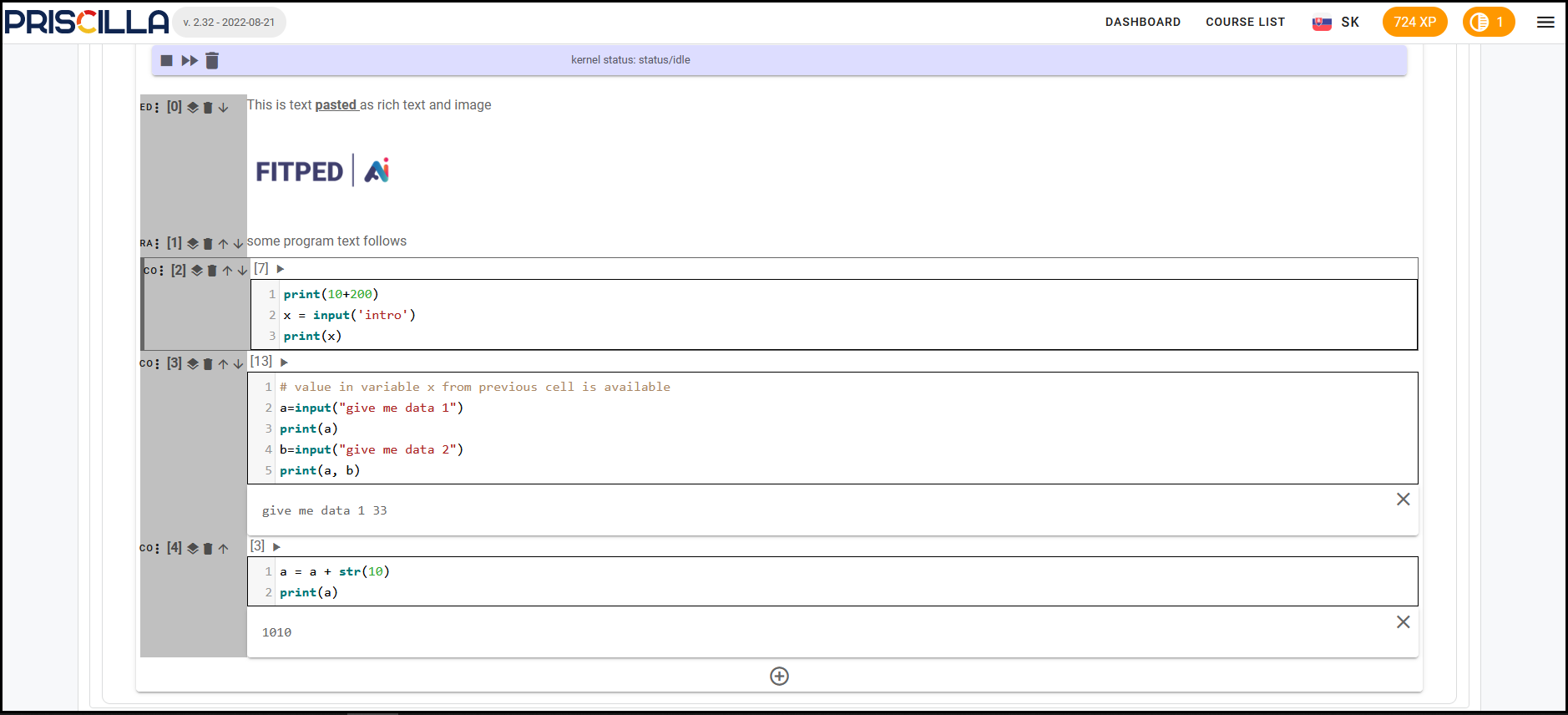Move cell [0] down with arrow icon
The height and width of the screenshot is (715, 1568).
[x=223, y=108]
